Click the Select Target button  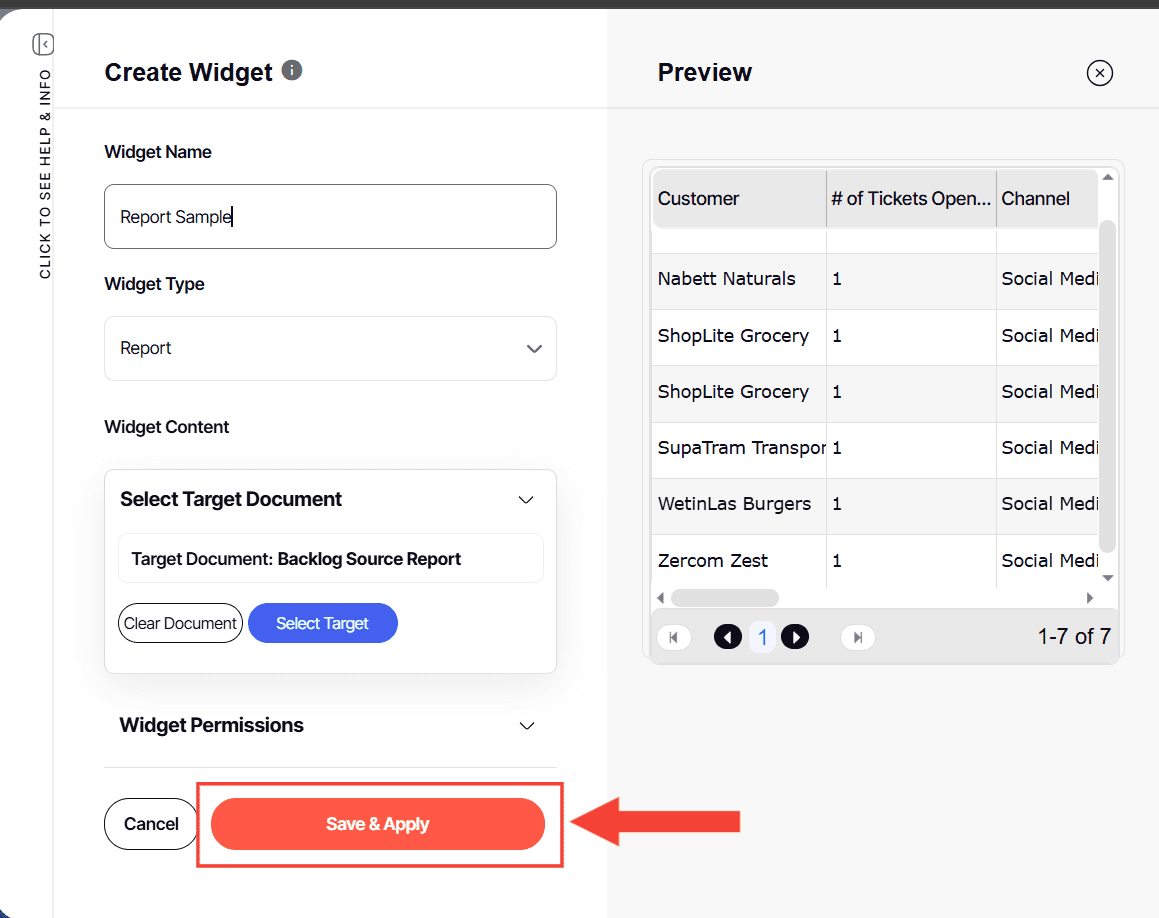(322, 623)
